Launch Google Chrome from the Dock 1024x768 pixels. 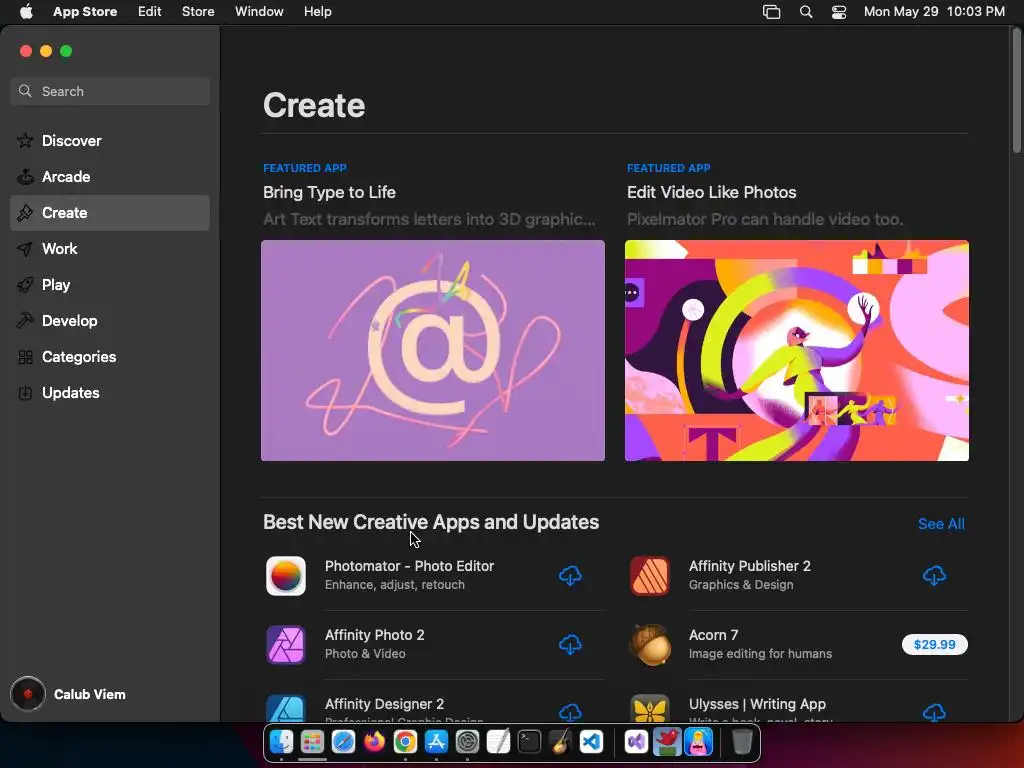[x=406, y=742]
